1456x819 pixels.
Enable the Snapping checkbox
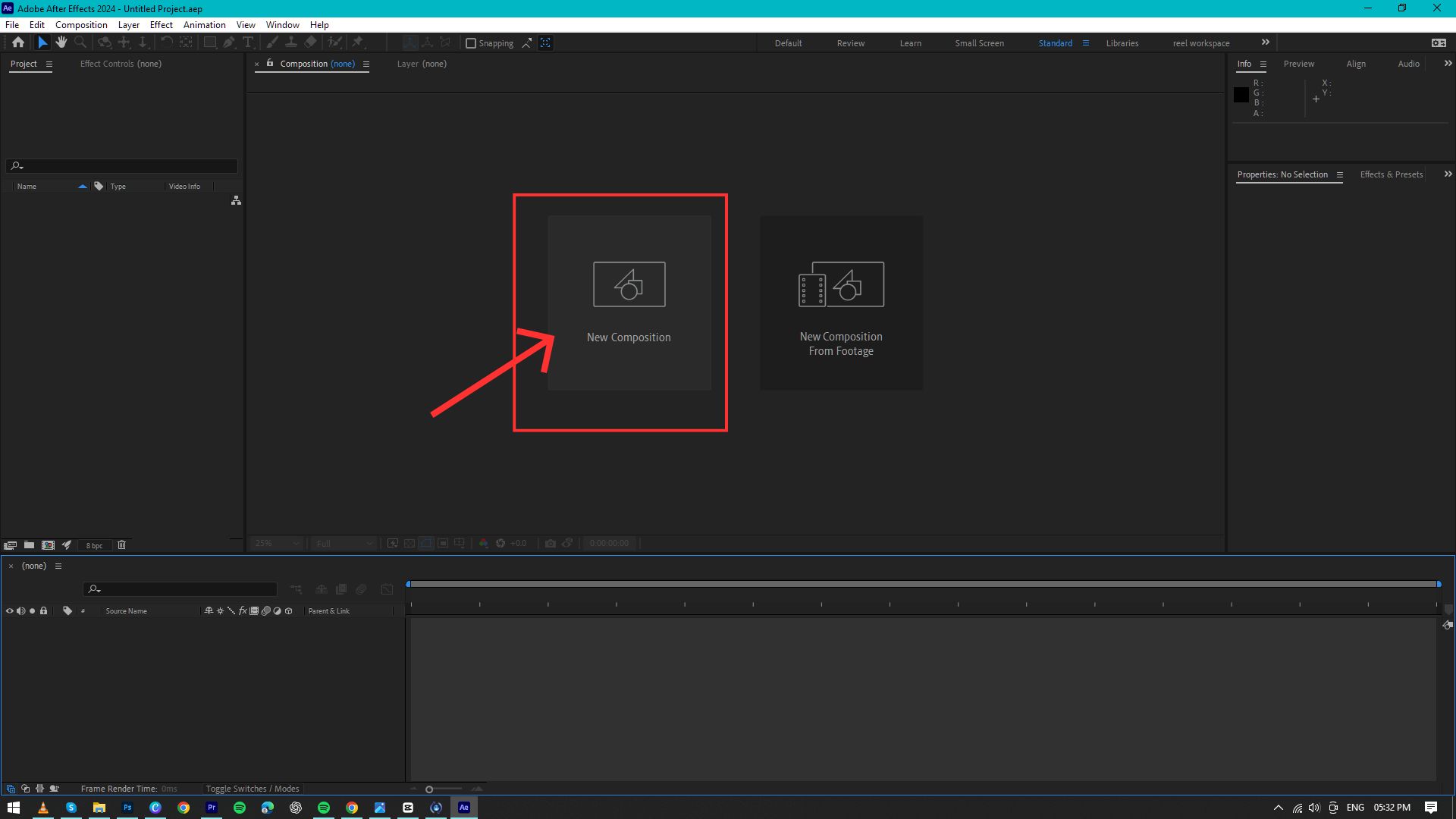click(471, 43)
